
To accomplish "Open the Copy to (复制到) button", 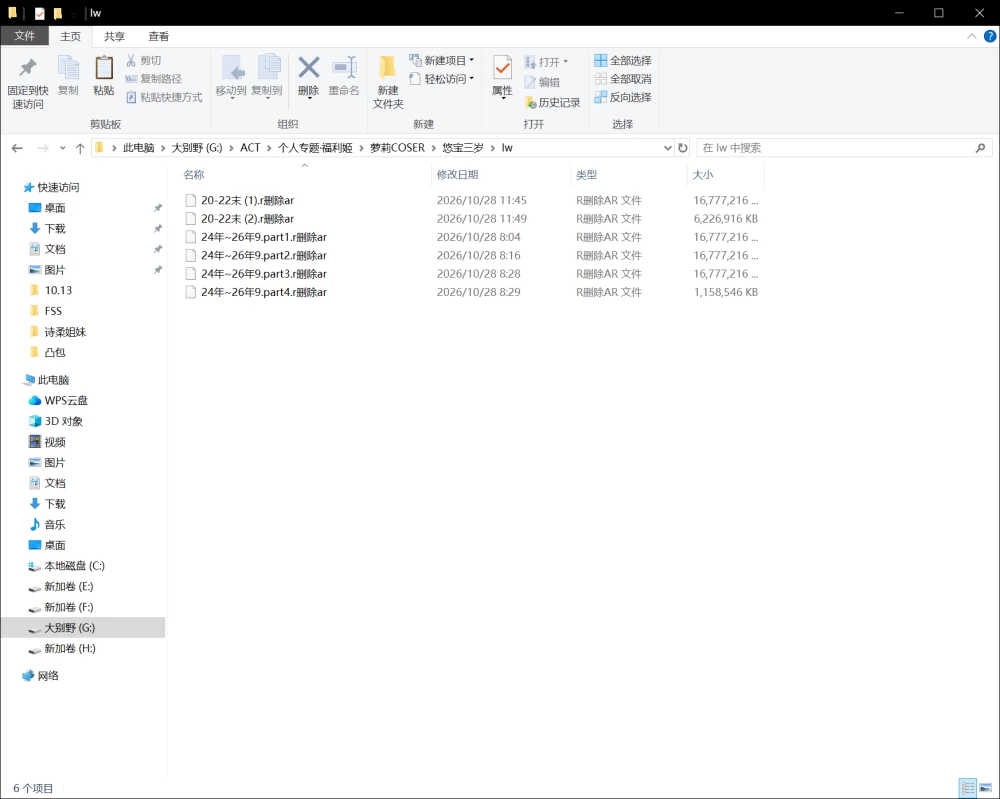I will pos(267,76).
